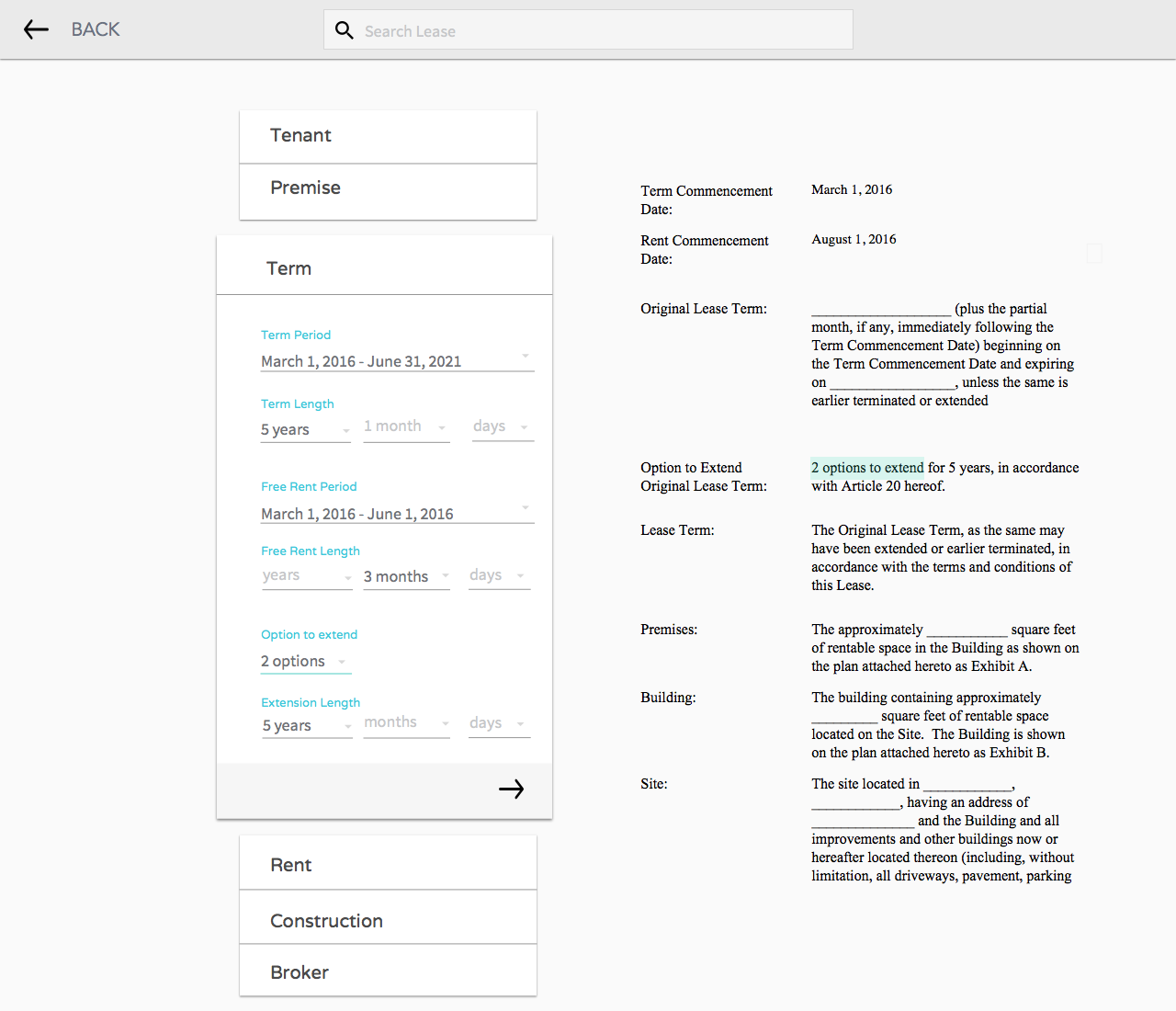Click the 'Site:' label in document
Image resolution: width=1176 pixels, height=1011 pixels.
[x=654, y=784]
